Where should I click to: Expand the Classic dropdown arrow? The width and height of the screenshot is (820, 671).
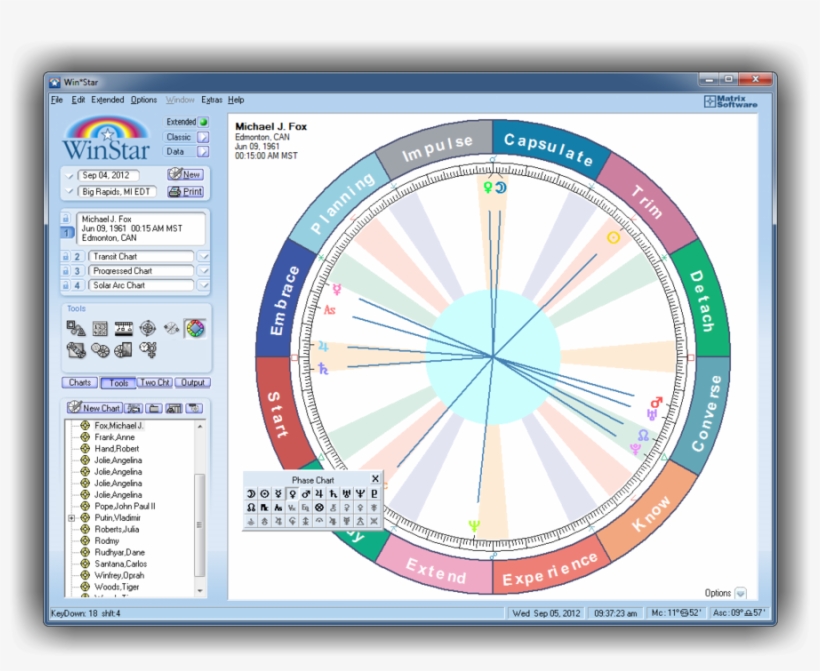tap(202, 136)
